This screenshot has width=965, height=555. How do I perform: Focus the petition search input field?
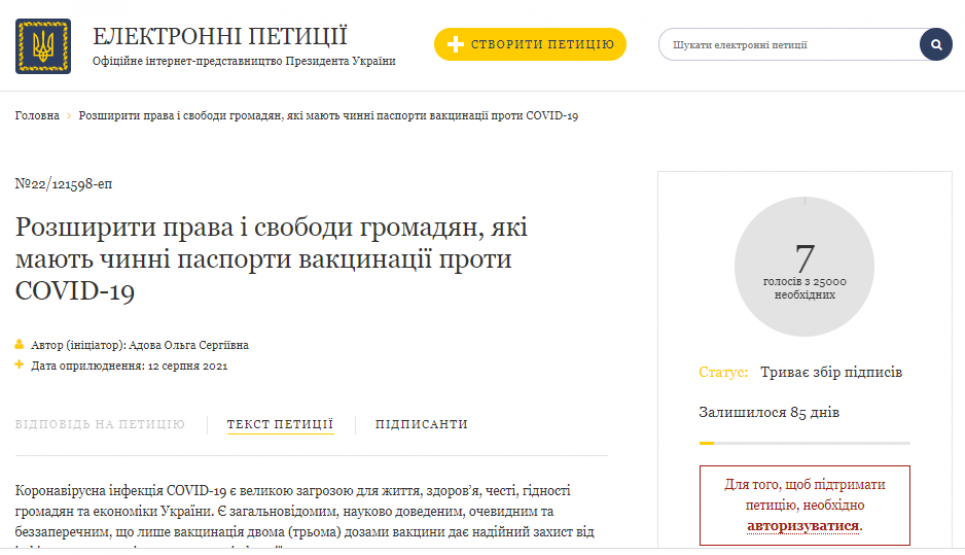point(790,45)
